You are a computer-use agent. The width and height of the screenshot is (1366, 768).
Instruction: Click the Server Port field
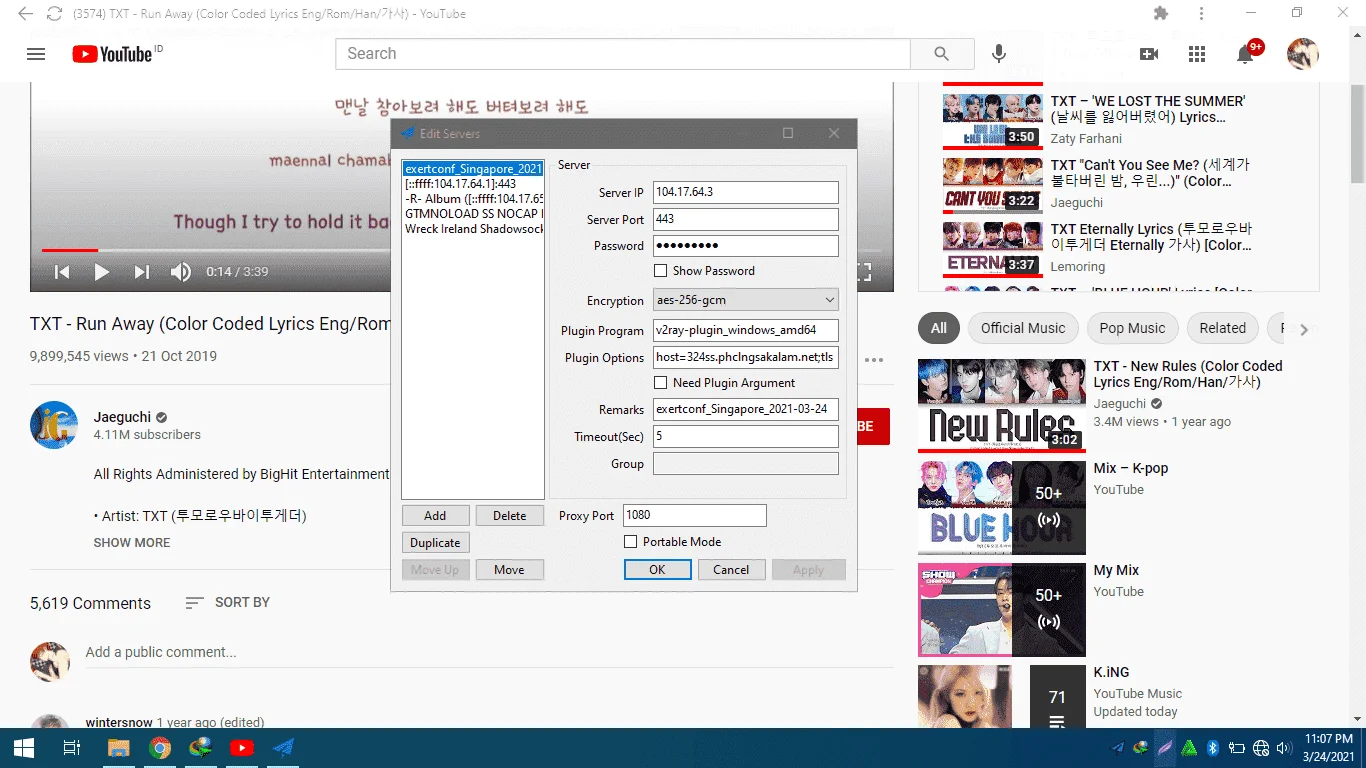[x=746, y=219]
